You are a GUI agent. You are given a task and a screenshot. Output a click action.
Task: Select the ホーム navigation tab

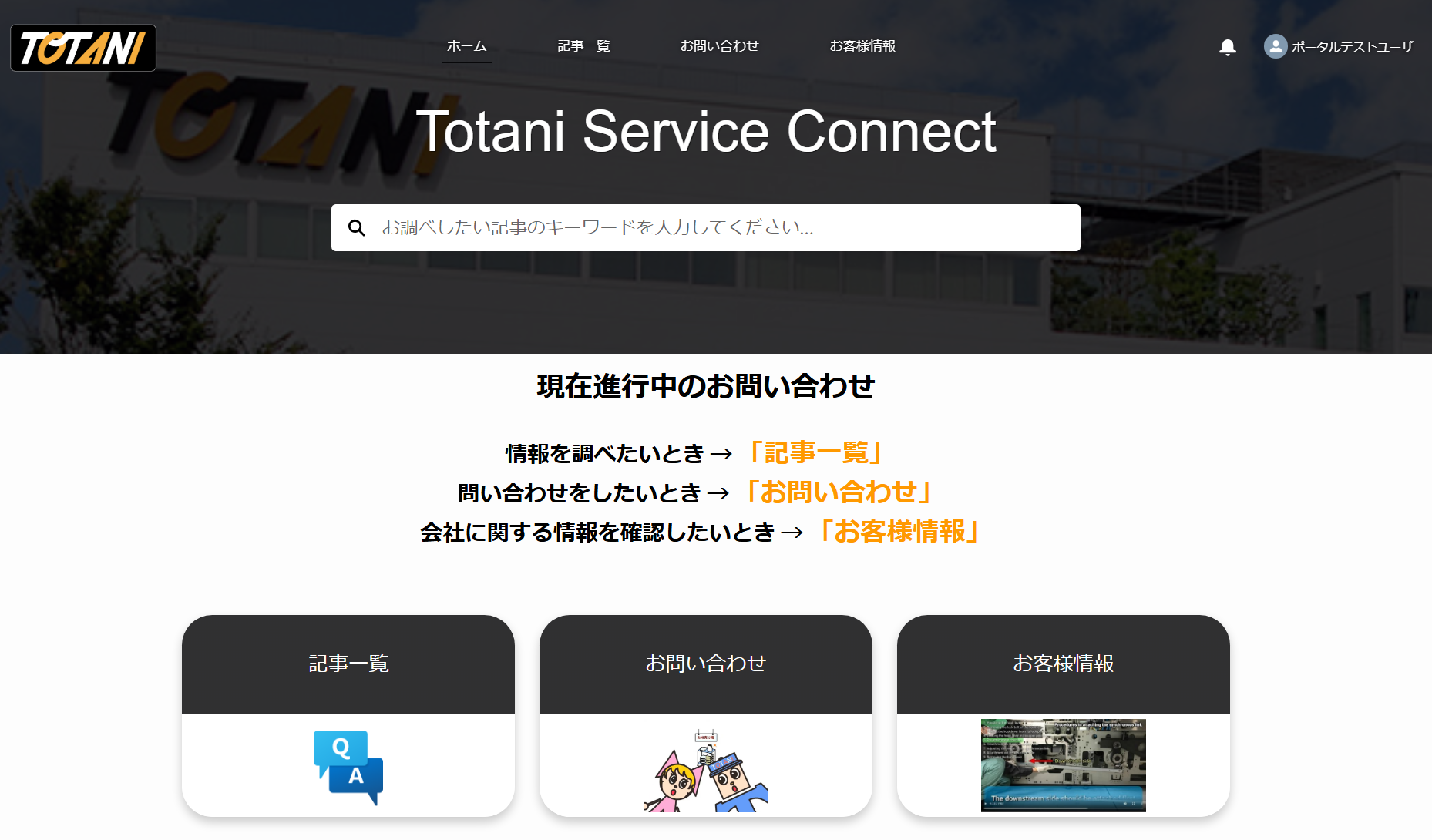467,46
